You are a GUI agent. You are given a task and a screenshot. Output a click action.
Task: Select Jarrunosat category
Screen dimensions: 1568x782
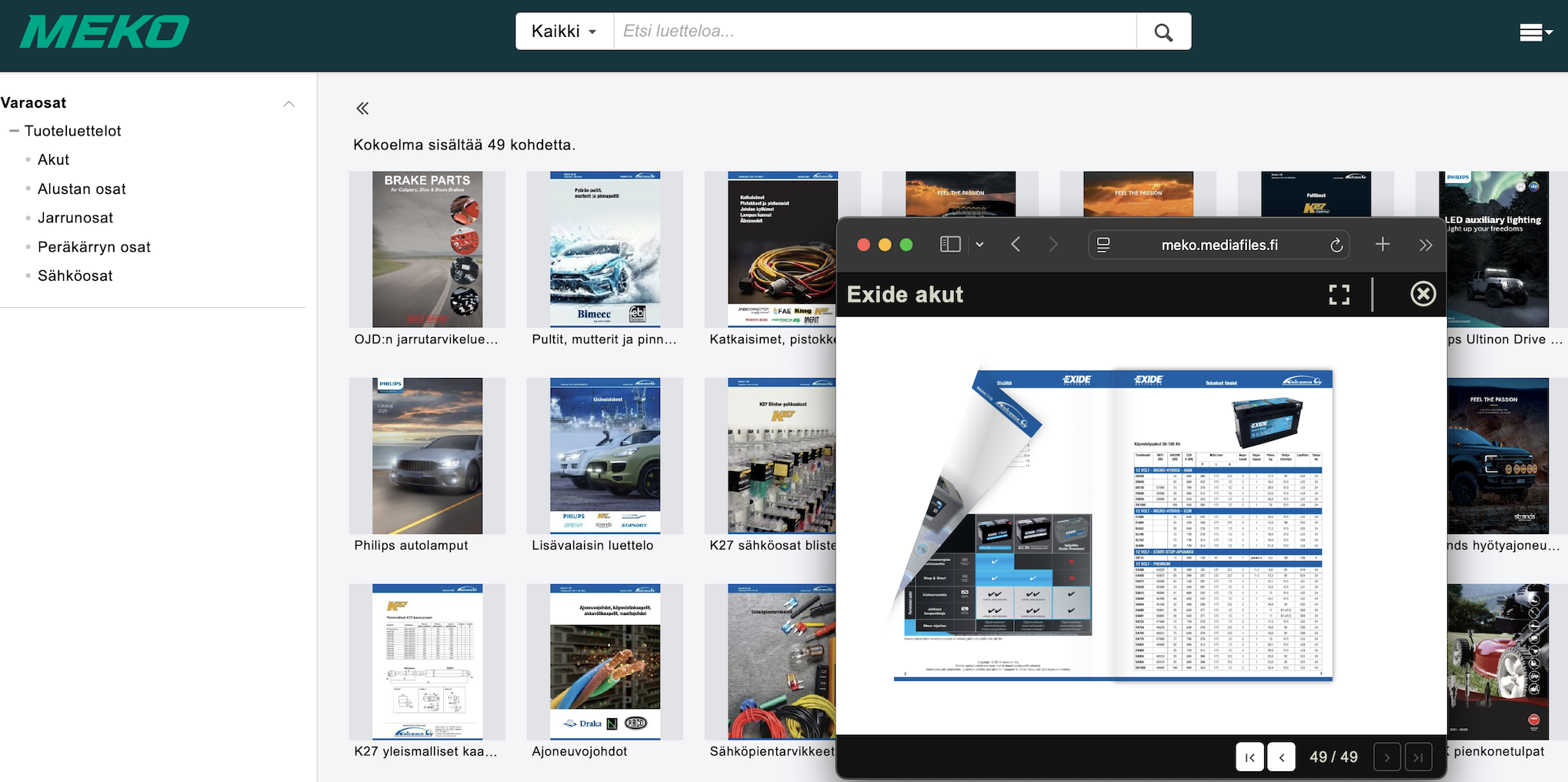point(75,218)
